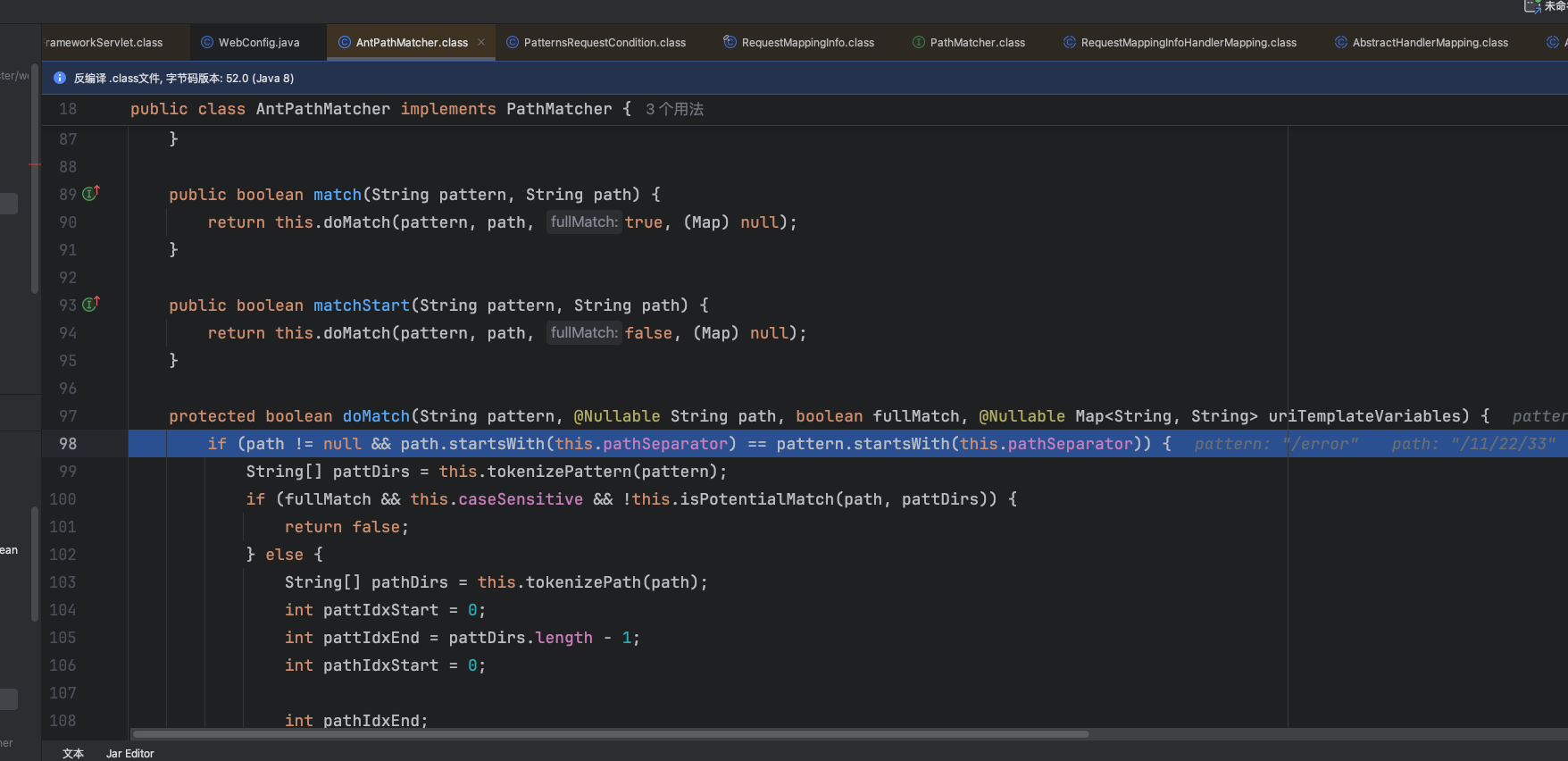Click the PathMatcher.class interface icon
1568x761 pixels.
pos(919,42)
